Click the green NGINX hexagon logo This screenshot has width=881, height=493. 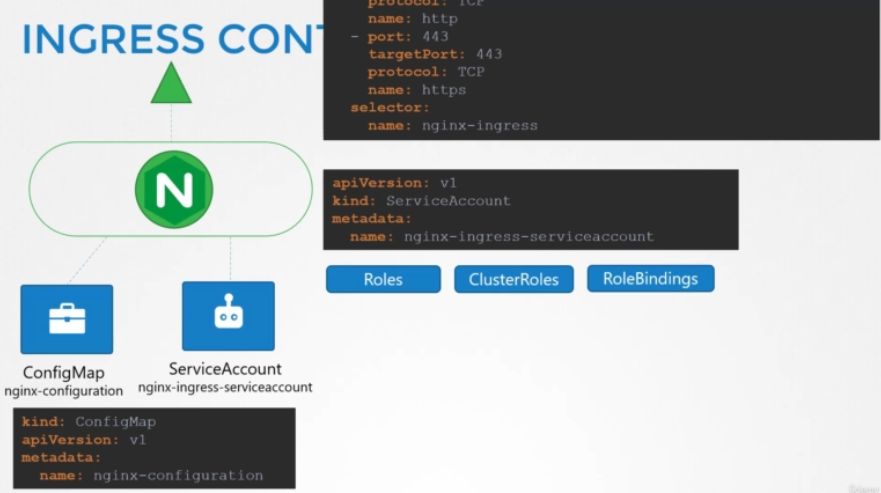click(174, 189)
